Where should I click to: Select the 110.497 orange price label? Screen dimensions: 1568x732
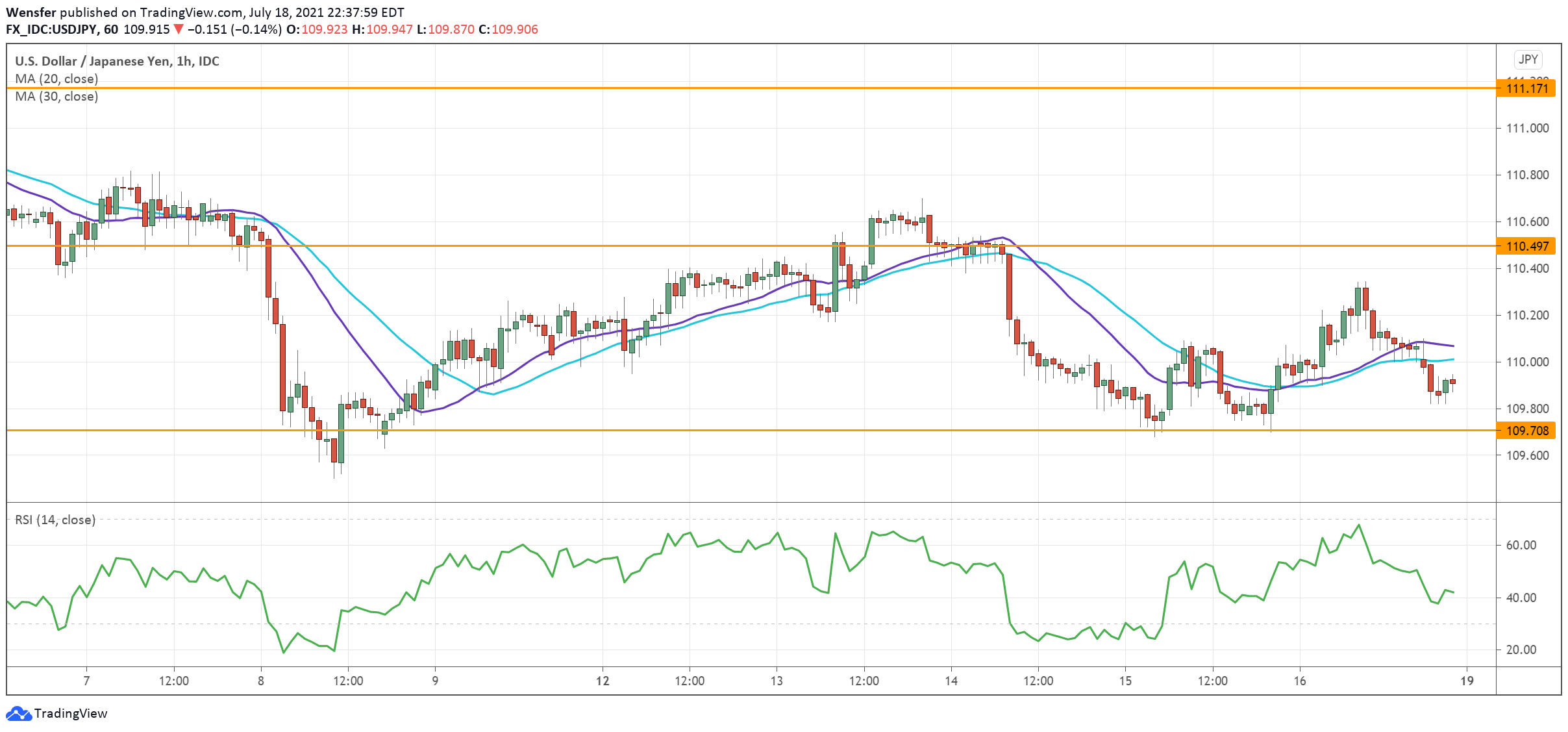click(x=1526, y=246)
